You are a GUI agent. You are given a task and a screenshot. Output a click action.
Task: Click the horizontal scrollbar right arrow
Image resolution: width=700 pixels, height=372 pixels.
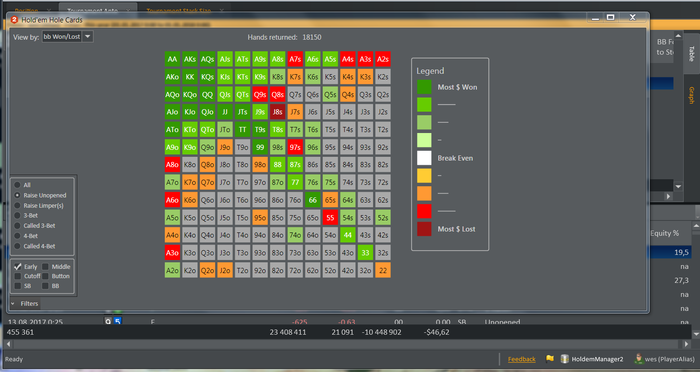click(x=687, y=344)
